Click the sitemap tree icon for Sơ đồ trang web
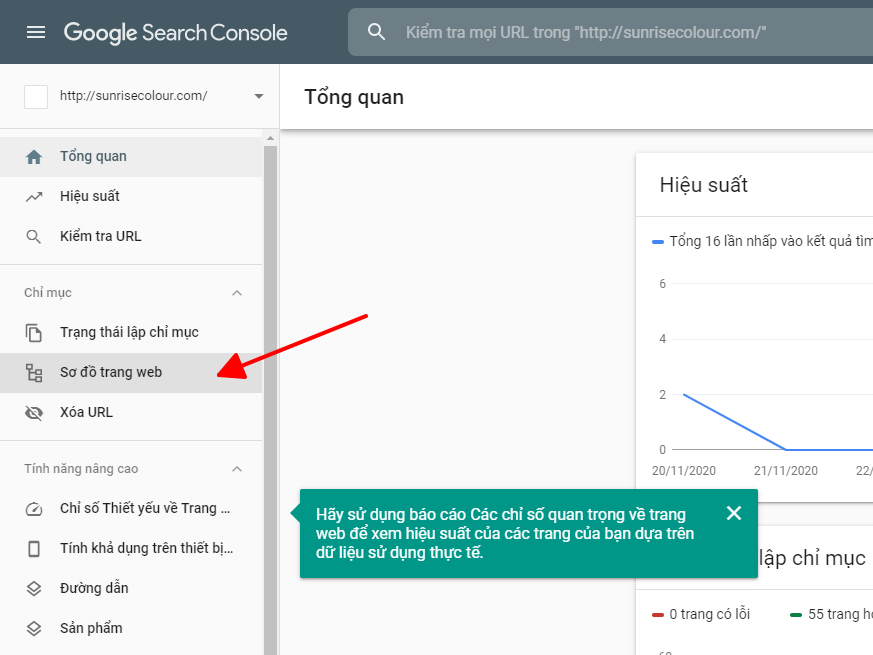Screen dimensions: 873x655 (x=34, y=373)
